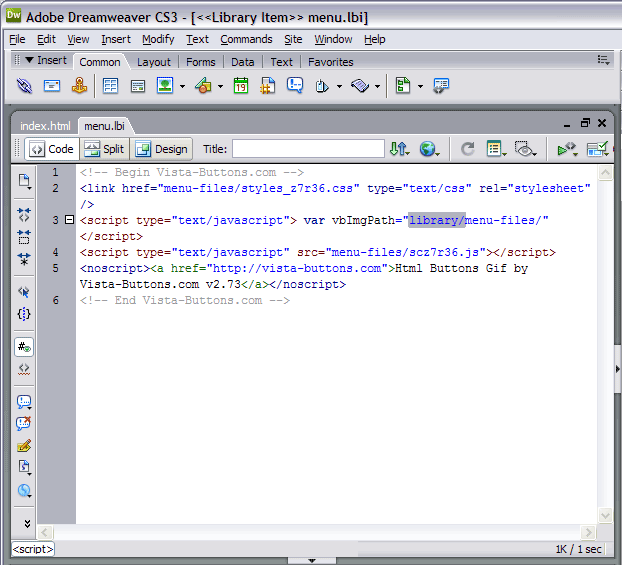The width and height of the screenshot is (622, 565).
Task: Open the Data insert tab
Action: (x=242, y=62)
